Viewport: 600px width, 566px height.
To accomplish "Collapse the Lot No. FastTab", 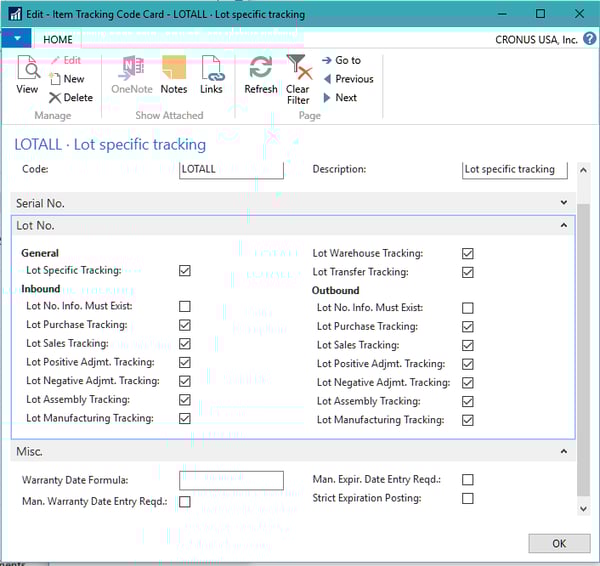I will tap(564, 225).
